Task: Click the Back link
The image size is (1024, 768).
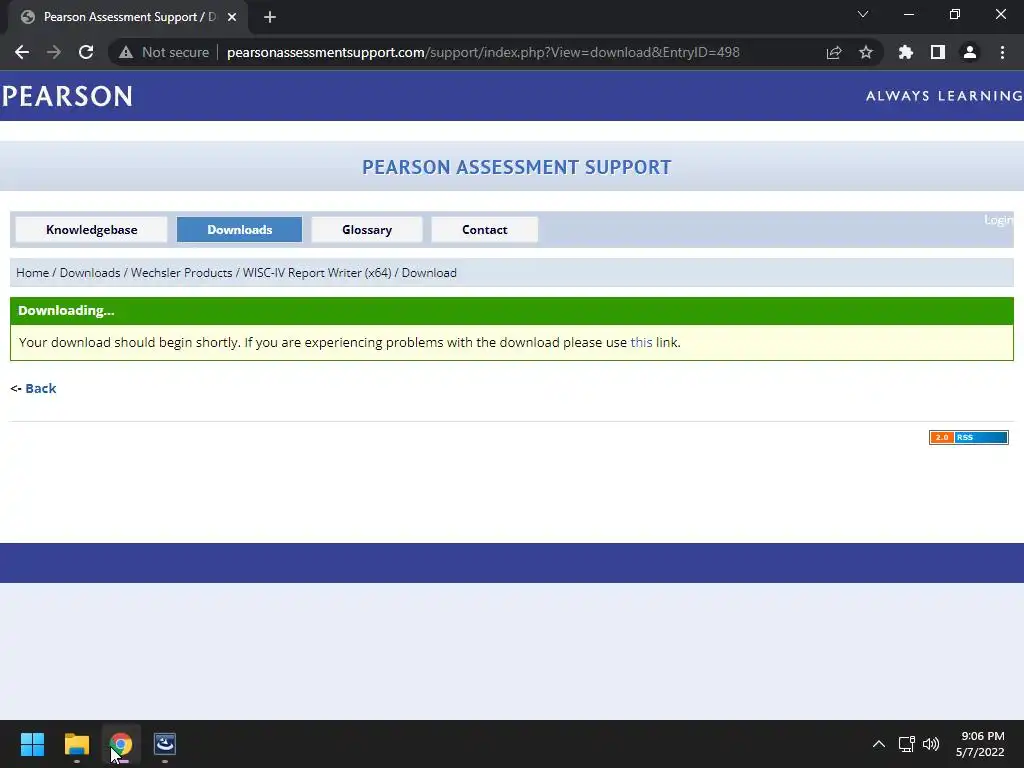Action: (40, 388)
